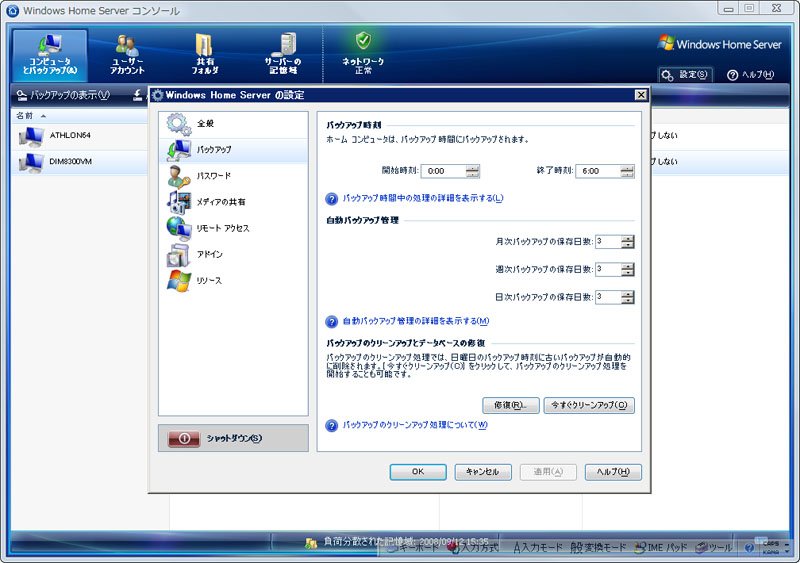Image resolution: width=800 pixels, height=563 pixels.
Task: Click inside the 終了時刻 time field
Action: [597, 171]
